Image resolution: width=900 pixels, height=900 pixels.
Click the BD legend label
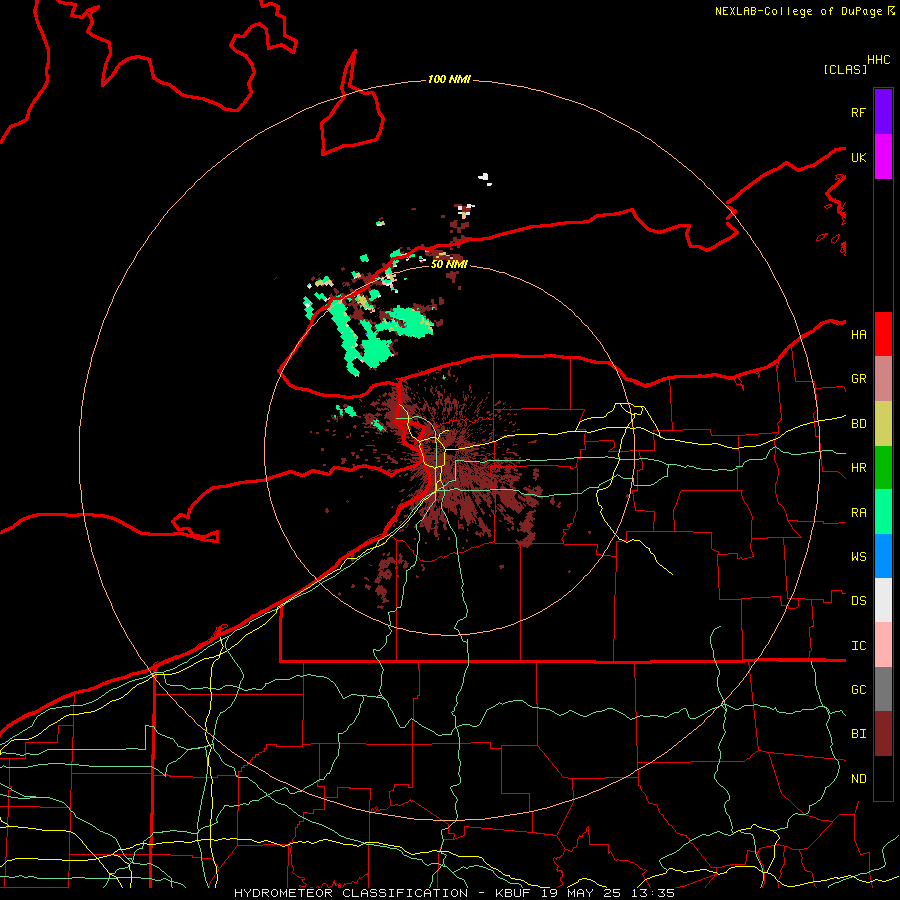858,424
